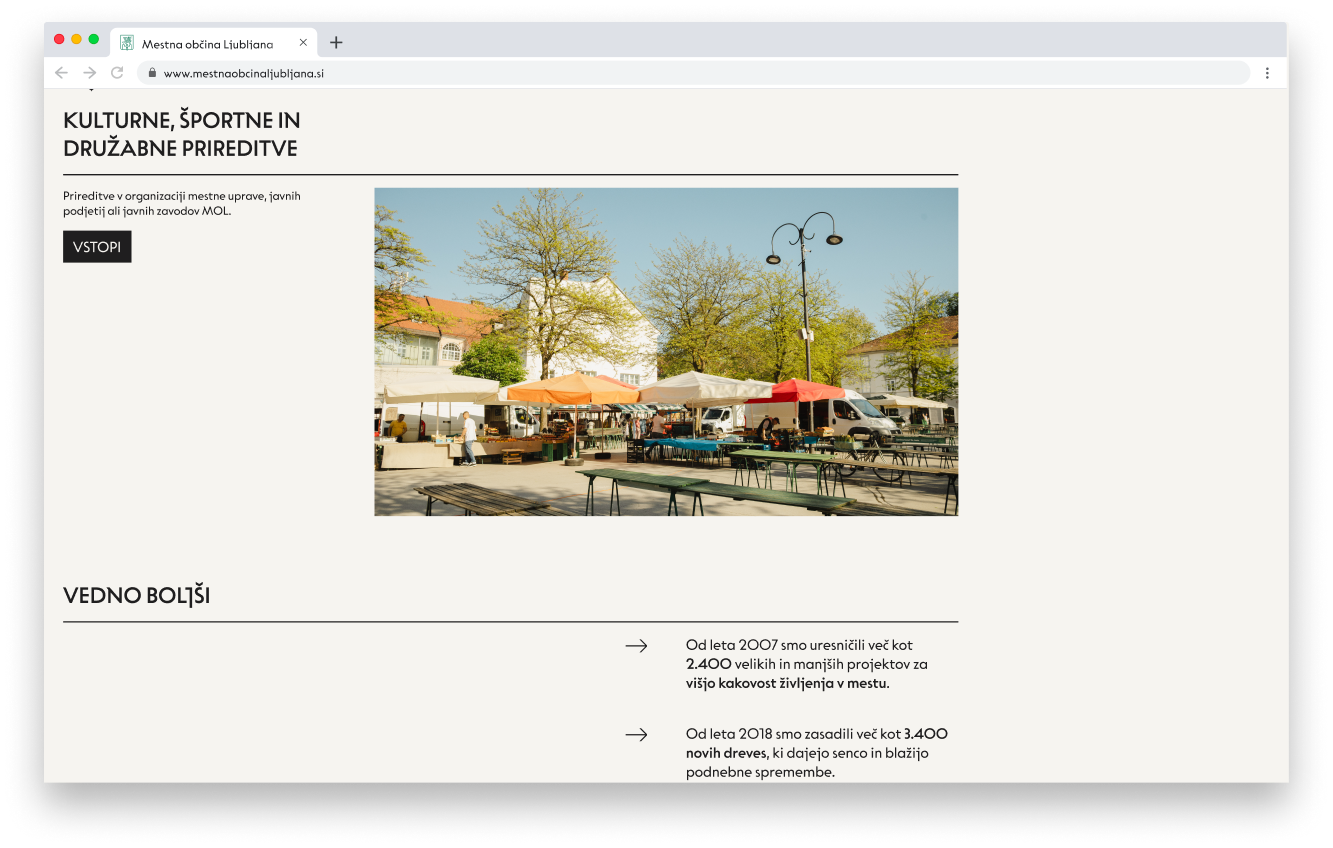Click the browser forward arrow
The height and width of the screenshot is (848, 1333).
[x=89, y=73]
